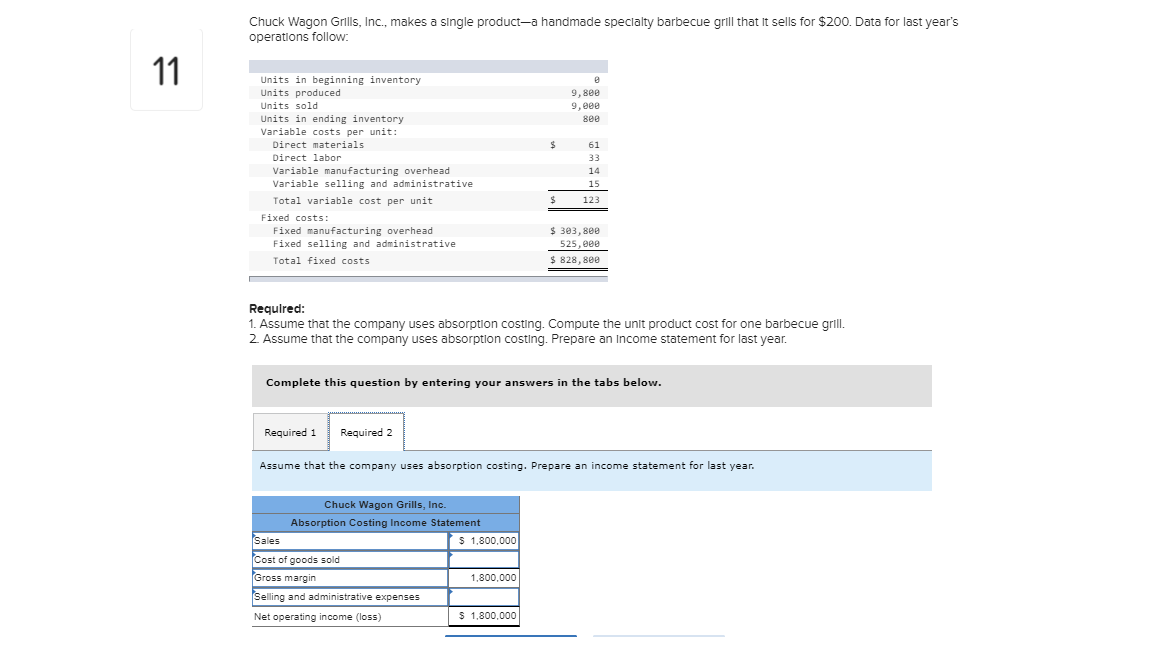Click the Direct materials cost row
The width and height of the screenshot is (1152, 648).
coord(428,145)
